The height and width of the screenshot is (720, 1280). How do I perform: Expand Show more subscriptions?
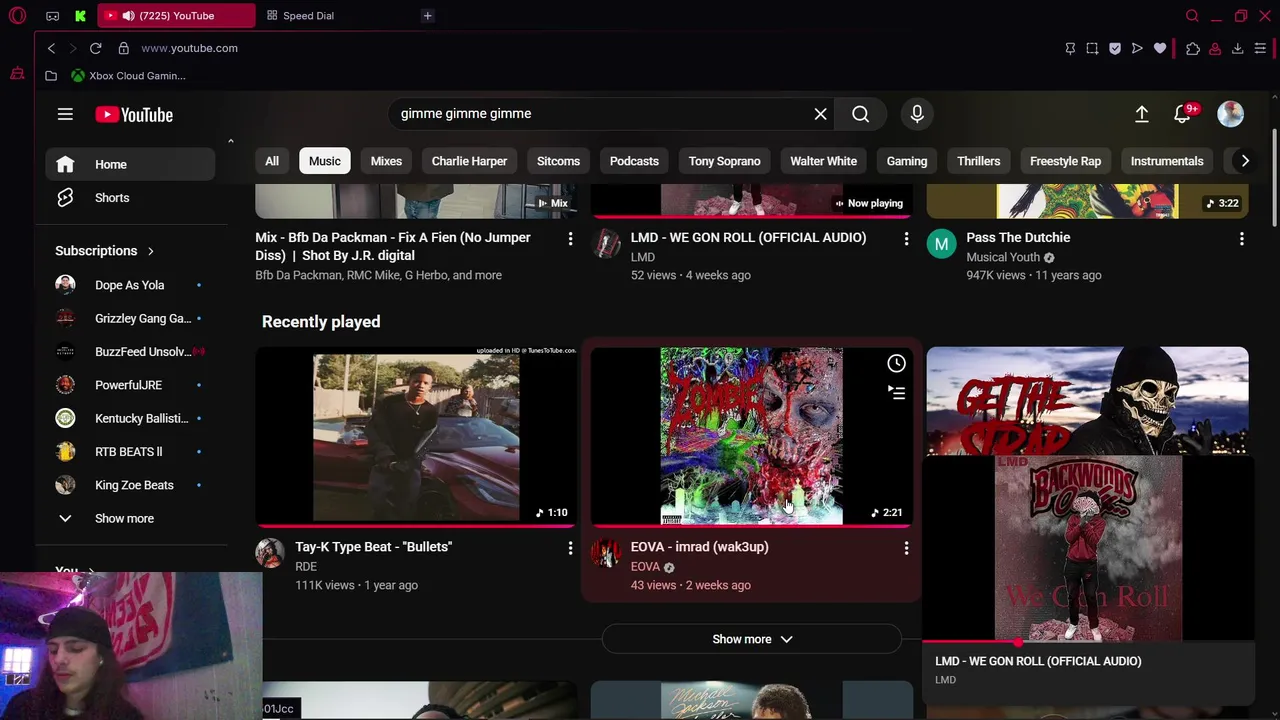124,519
